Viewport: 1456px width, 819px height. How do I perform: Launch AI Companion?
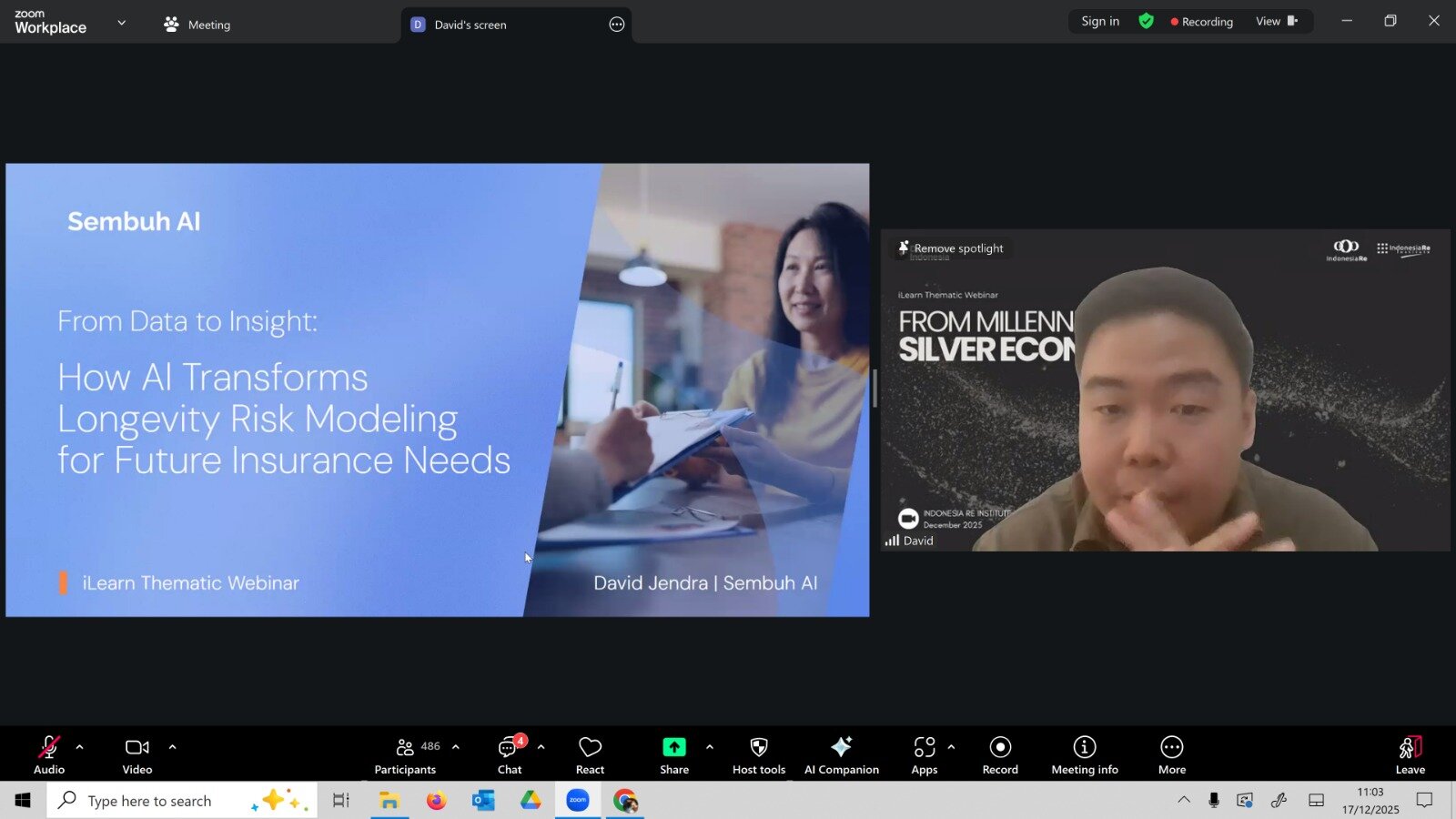[842, 755]
